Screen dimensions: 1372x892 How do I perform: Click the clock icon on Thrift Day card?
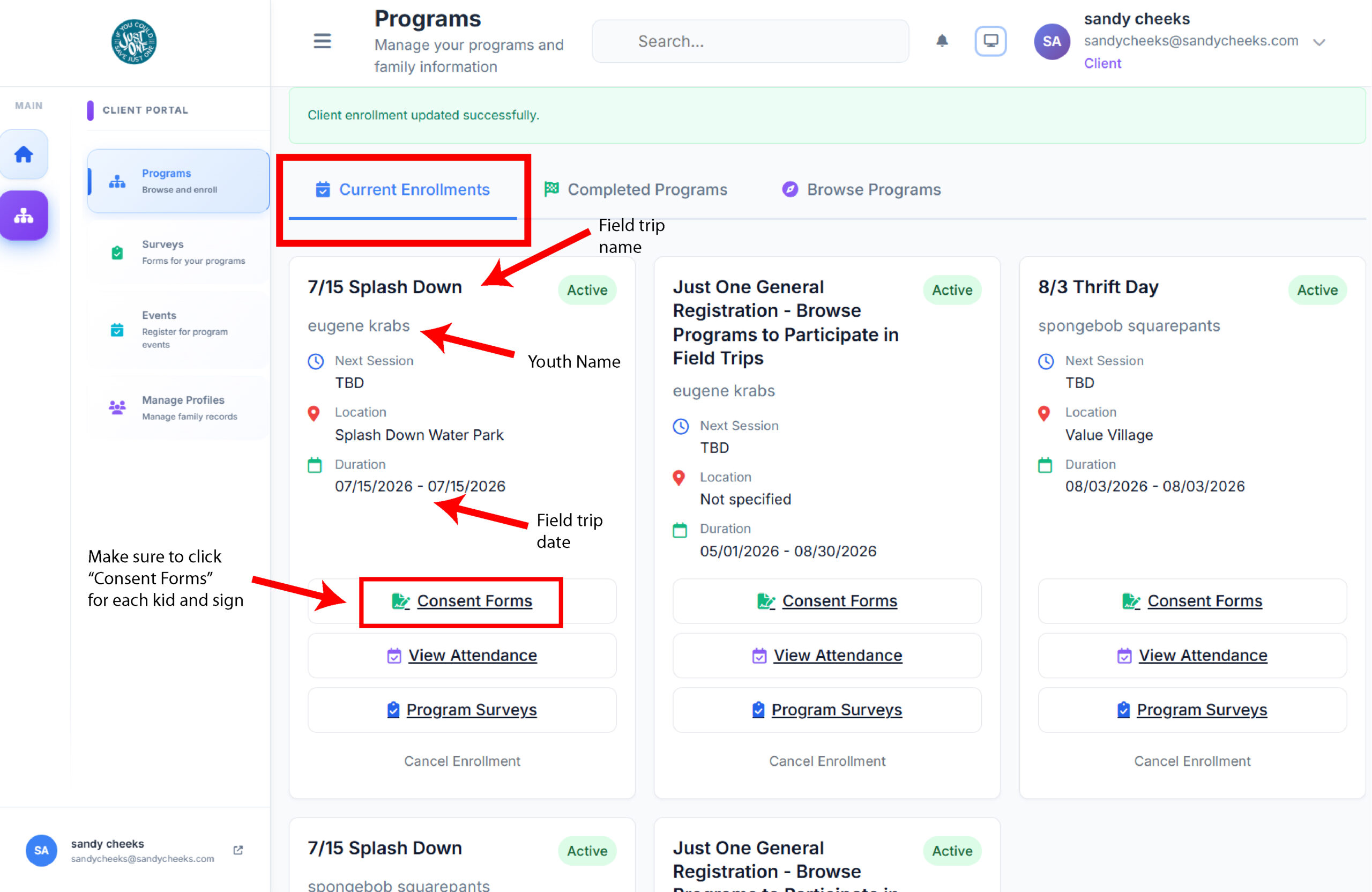pyautogui.click(x=1046, y=361)
